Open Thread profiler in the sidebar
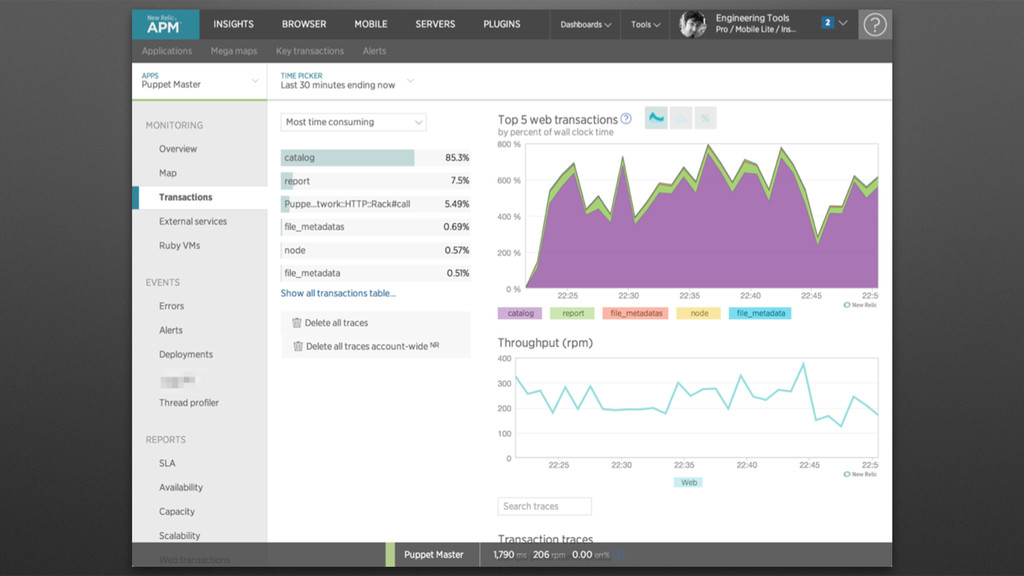 tap(189, 403)
